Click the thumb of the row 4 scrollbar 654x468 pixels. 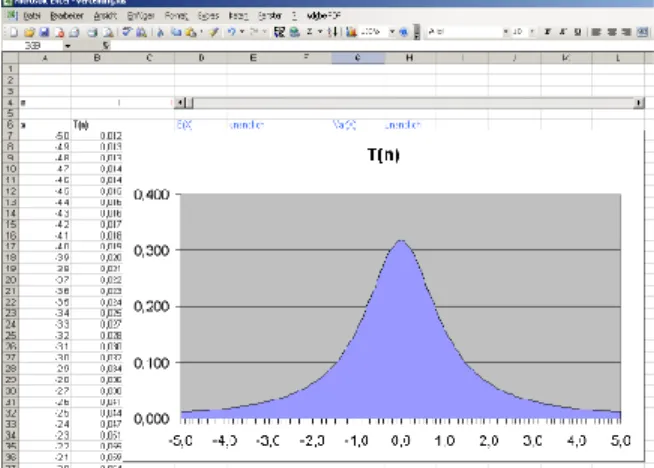pos(189,102)
